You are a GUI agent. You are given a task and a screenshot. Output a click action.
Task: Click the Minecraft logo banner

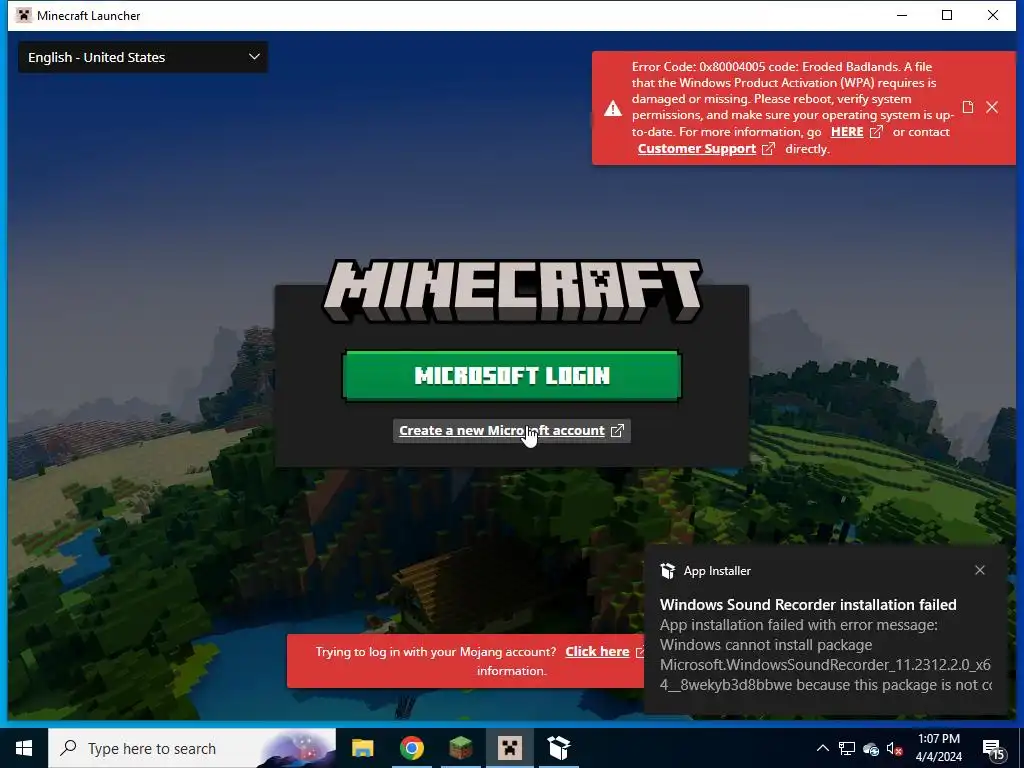(512, 291)
